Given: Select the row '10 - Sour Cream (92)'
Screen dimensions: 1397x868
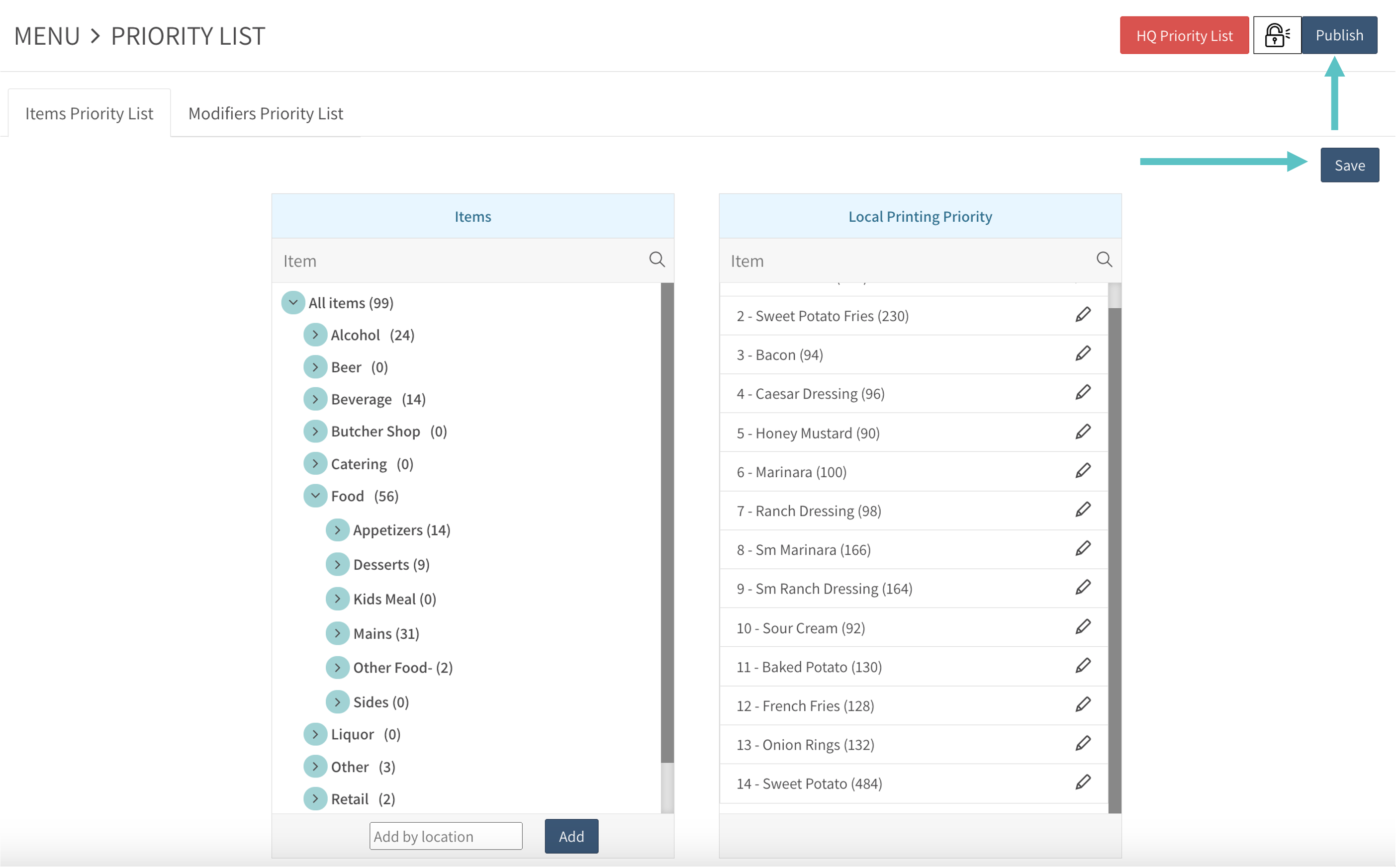Looking at the screenshot, I should coord(914,628).
